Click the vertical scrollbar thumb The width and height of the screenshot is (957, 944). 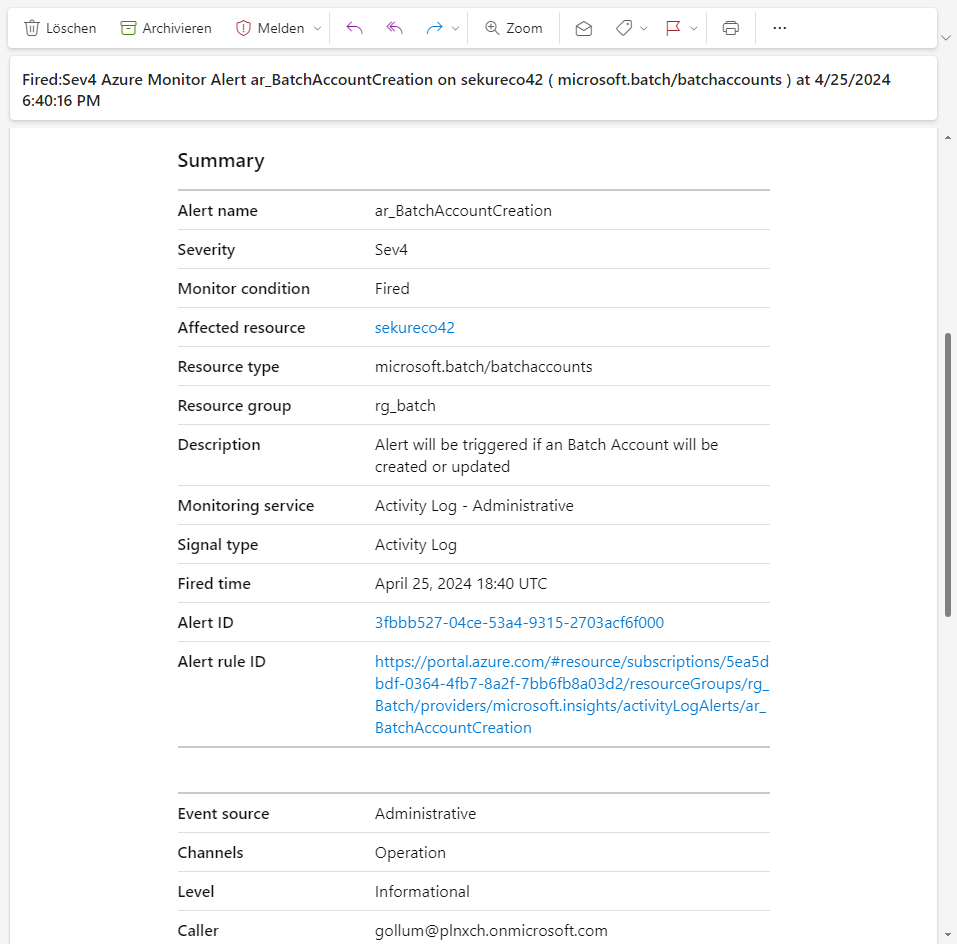tap(948, 475)
